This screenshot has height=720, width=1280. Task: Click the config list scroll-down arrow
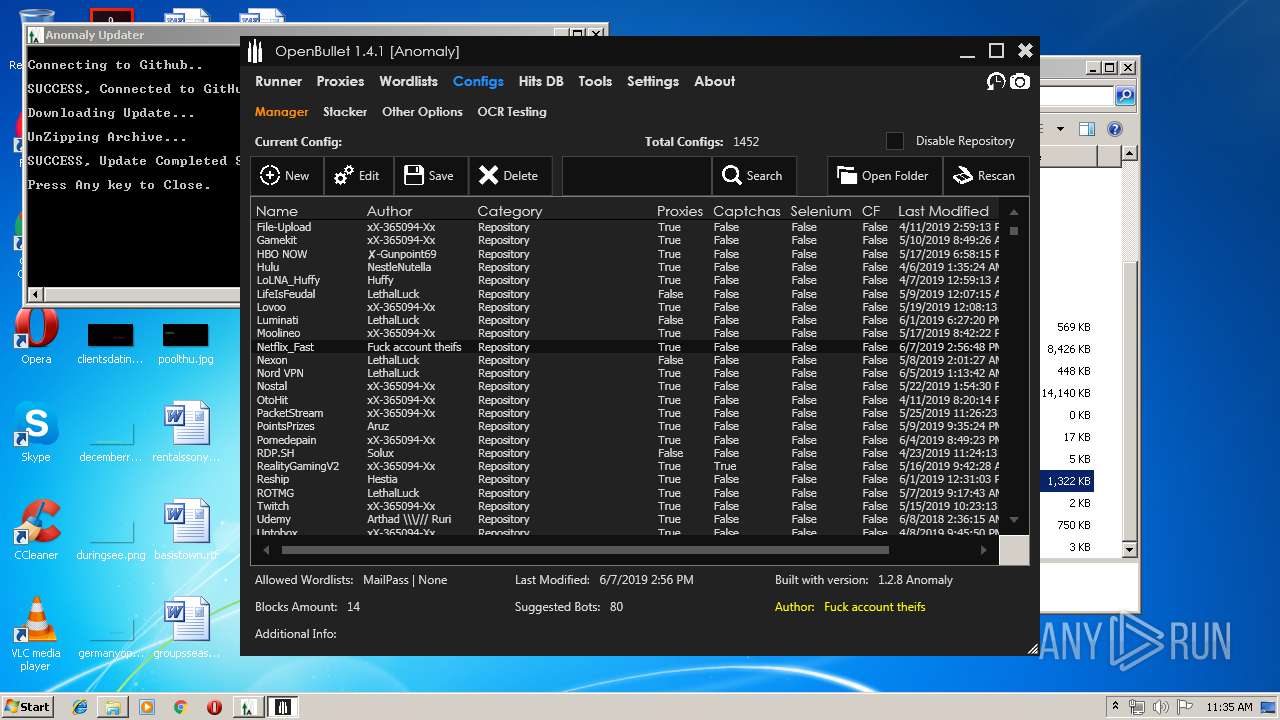(1014, 519)
